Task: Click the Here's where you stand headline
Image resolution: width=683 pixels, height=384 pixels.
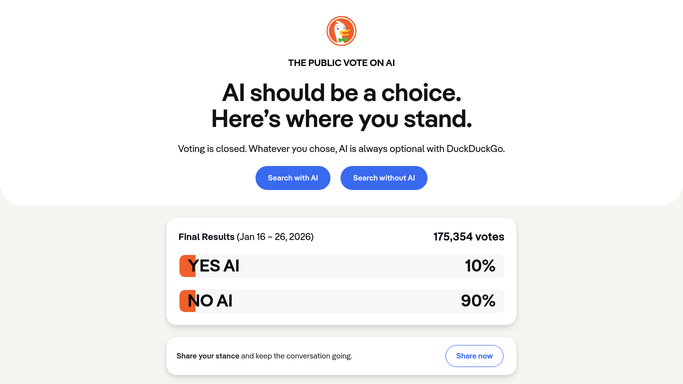Action: click(x=342, y=119)
